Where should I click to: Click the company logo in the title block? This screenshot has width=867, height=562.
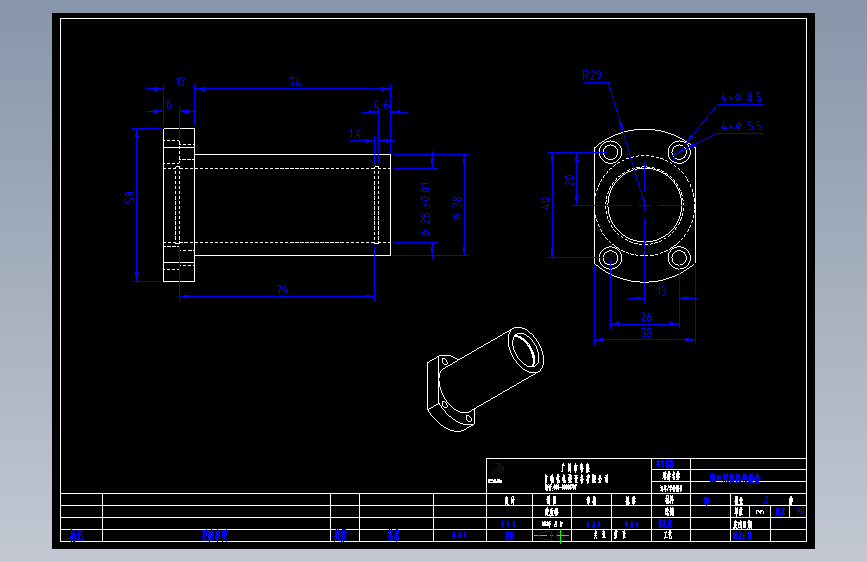click(497, 473)
